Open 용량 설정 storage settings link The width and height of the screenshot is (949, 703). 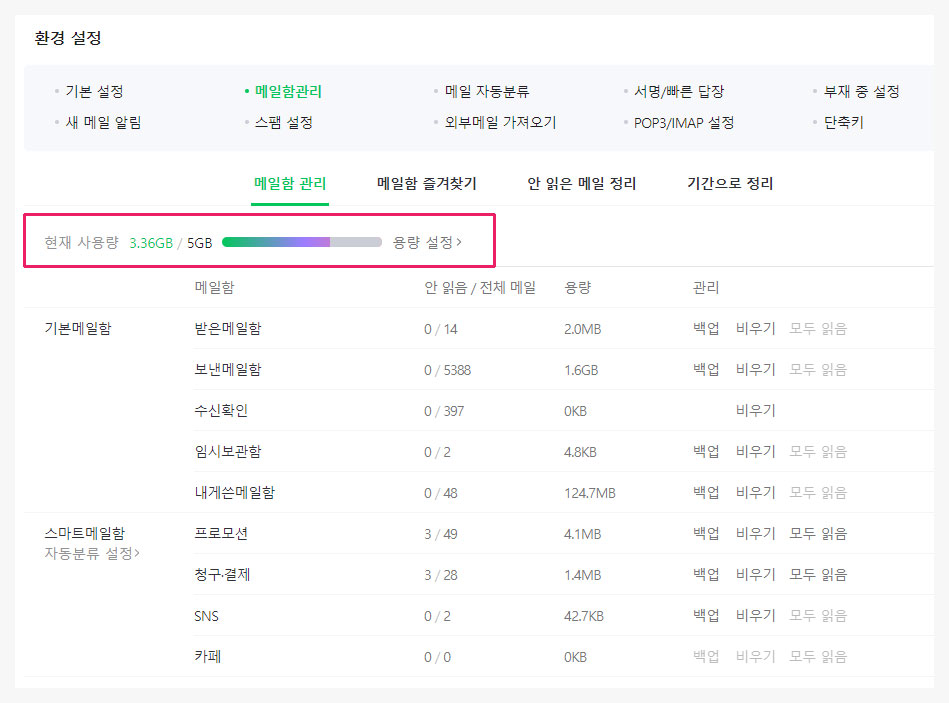coord(427,242)
